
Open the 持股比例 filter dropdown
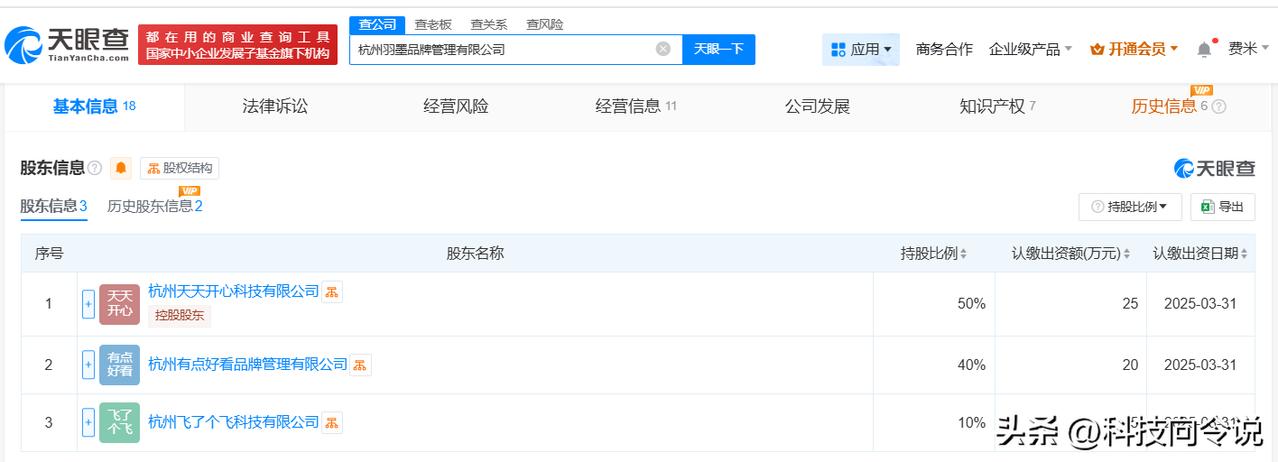pos(1130,207)
